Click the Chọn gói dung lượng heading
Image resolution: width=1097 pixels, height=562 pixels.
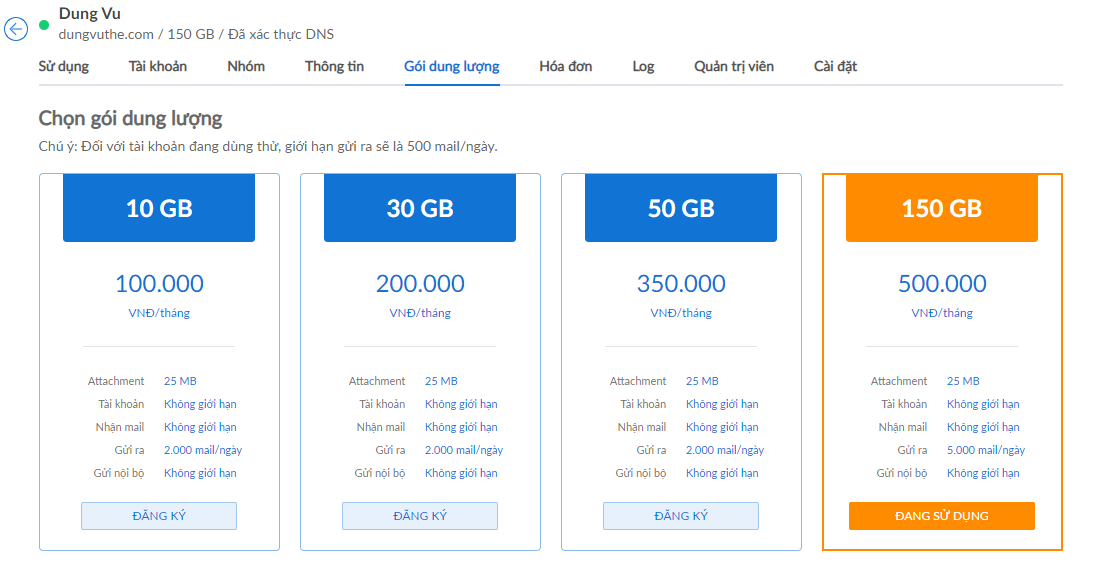point(130,118)
